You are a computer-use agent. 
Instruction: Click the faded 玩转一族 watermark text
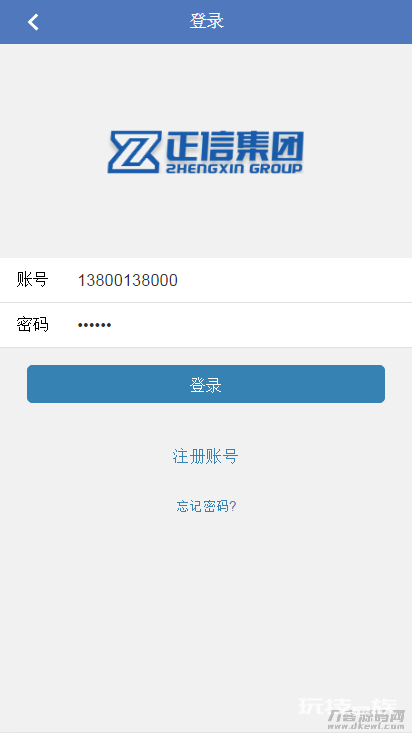tap(348, 706)
